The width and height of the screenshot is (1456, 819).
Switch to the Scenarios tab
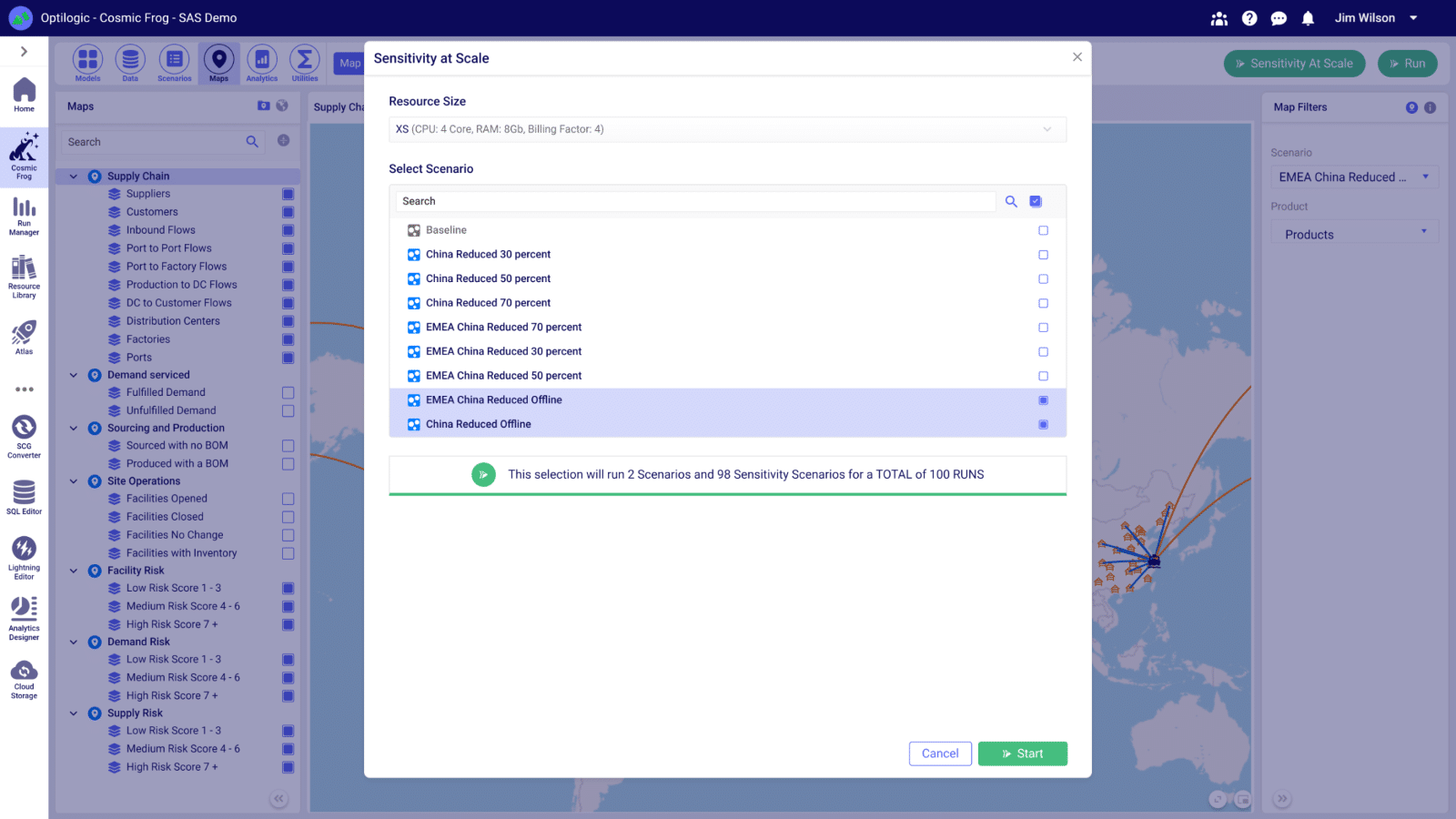point(174,64)
